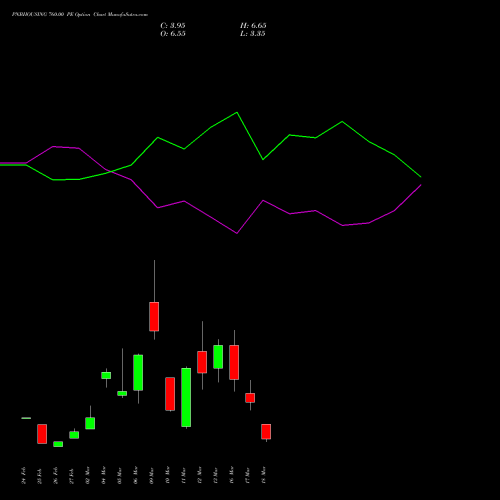Click the purple indicator line's lowest trough
Image resolution: width=500 pixels, height=500 pixels.
click(x=237, y=233)
